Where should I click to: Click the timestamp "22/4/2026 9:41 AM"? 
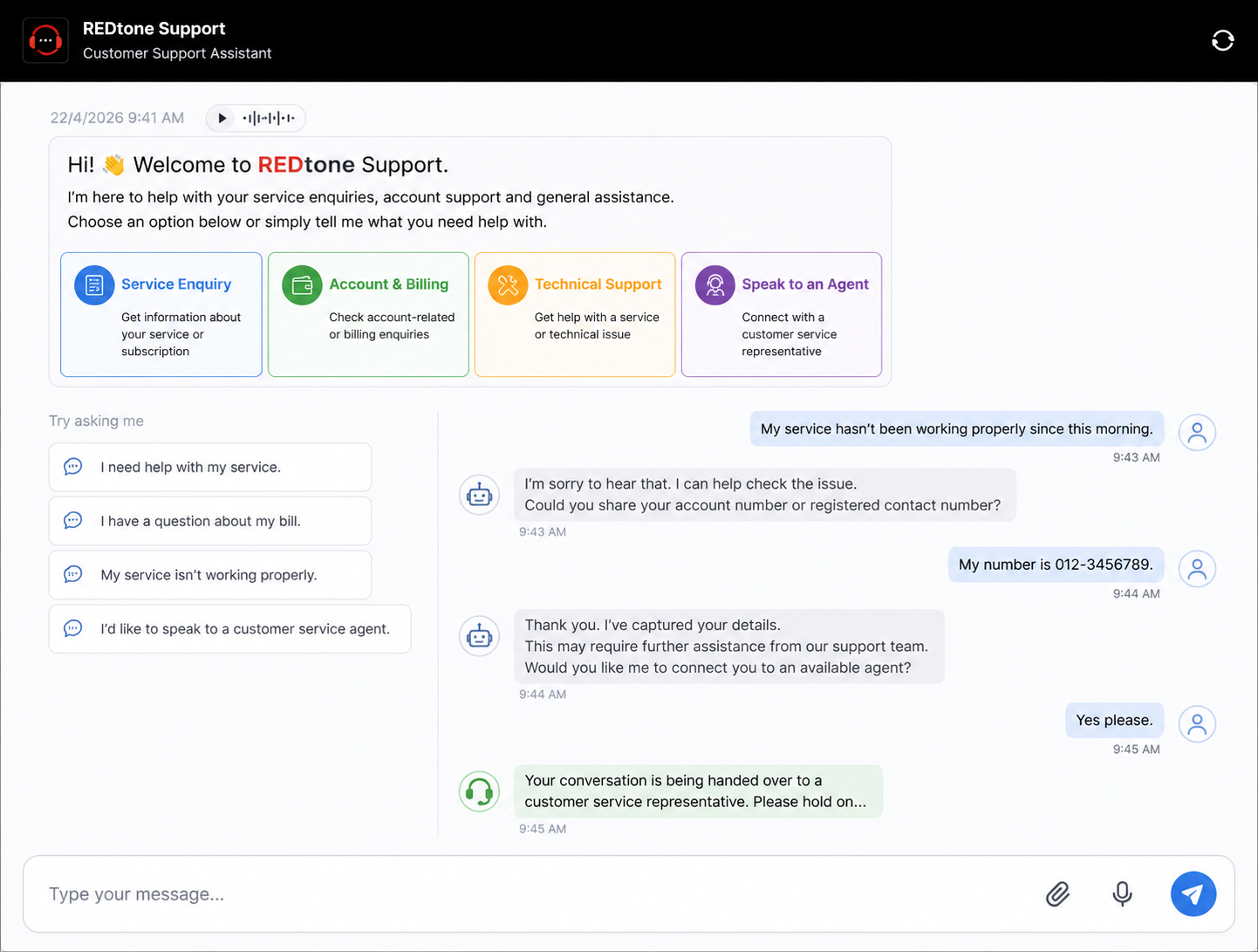pos(117,118)
